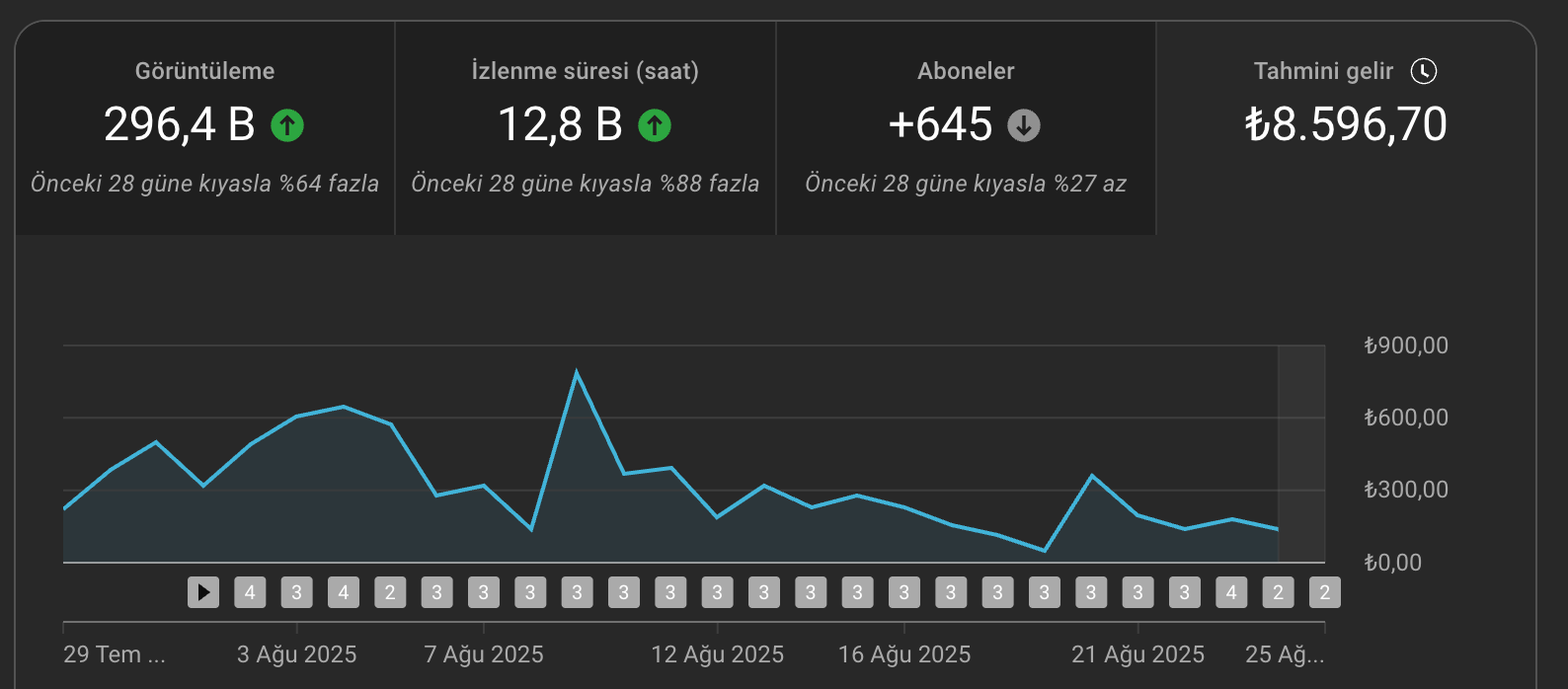Click the video badge under the 3 Ağu 2025 tick
The height and width of the screenshot is (689, 1568).
coord(296,592)
